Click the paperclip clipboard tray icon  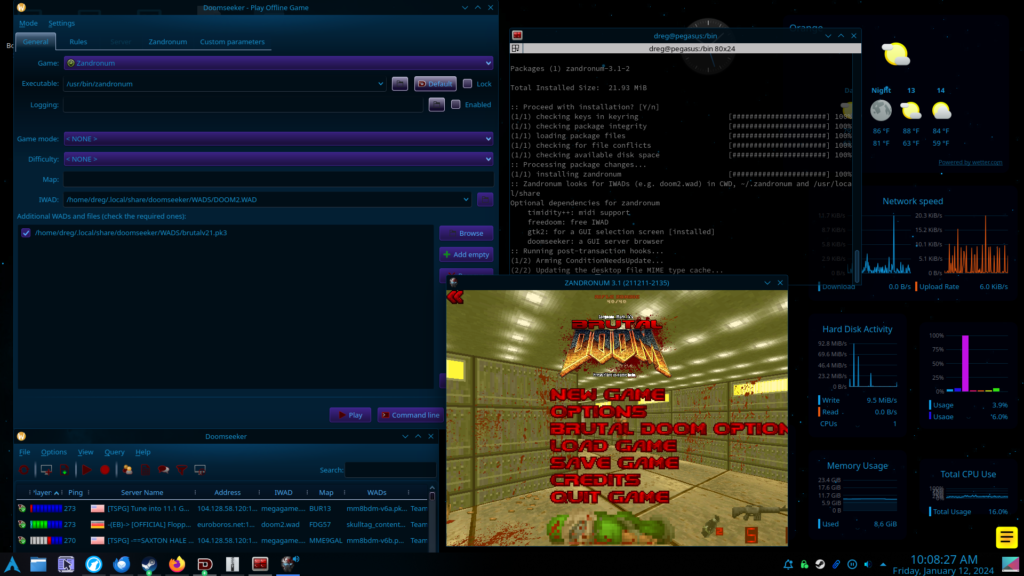coord(836,564)
